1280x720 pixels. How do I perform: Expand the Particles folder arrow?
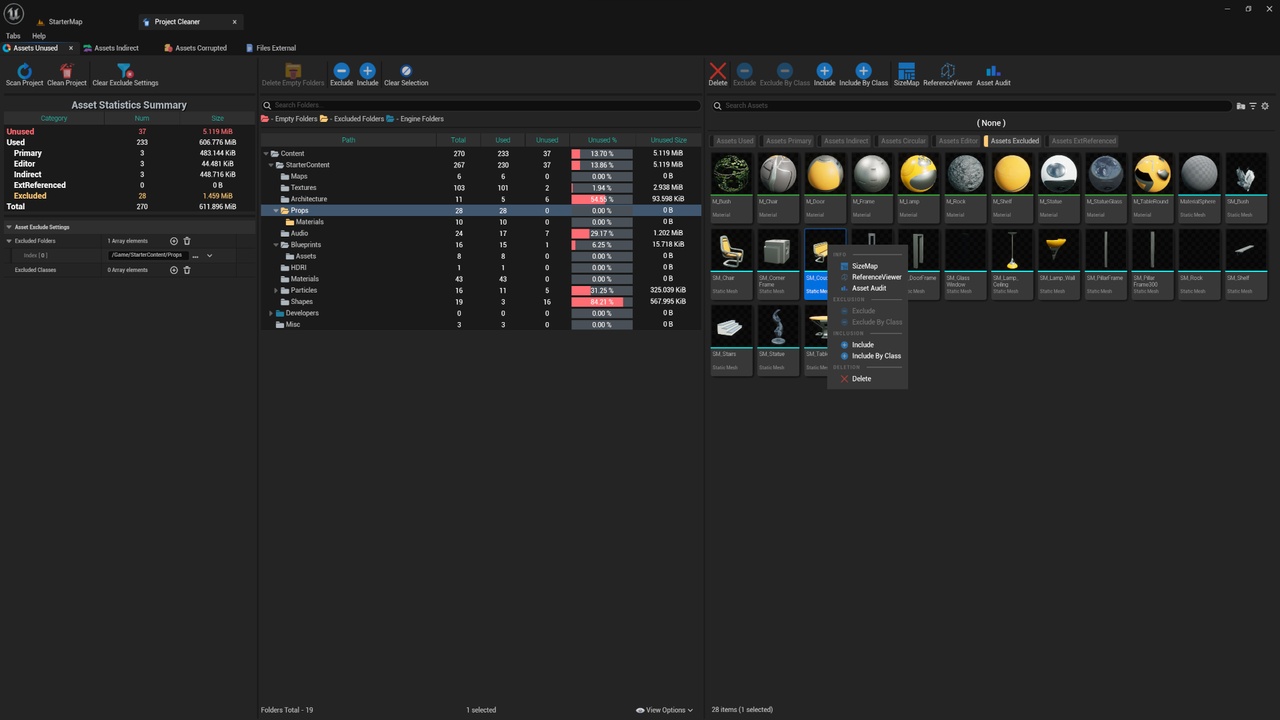point(277,290)
